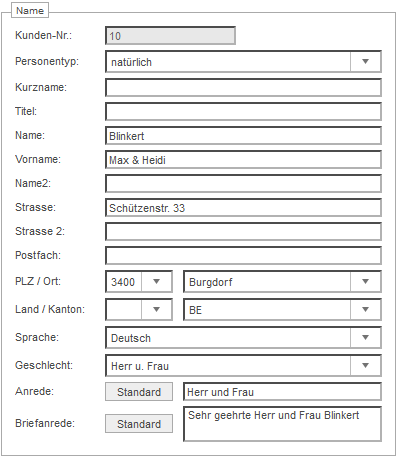Viewport: 399px width, 459px height.
Task: Click the greyed Kunden-Nr. field
Action: click(x=170, y=36)
